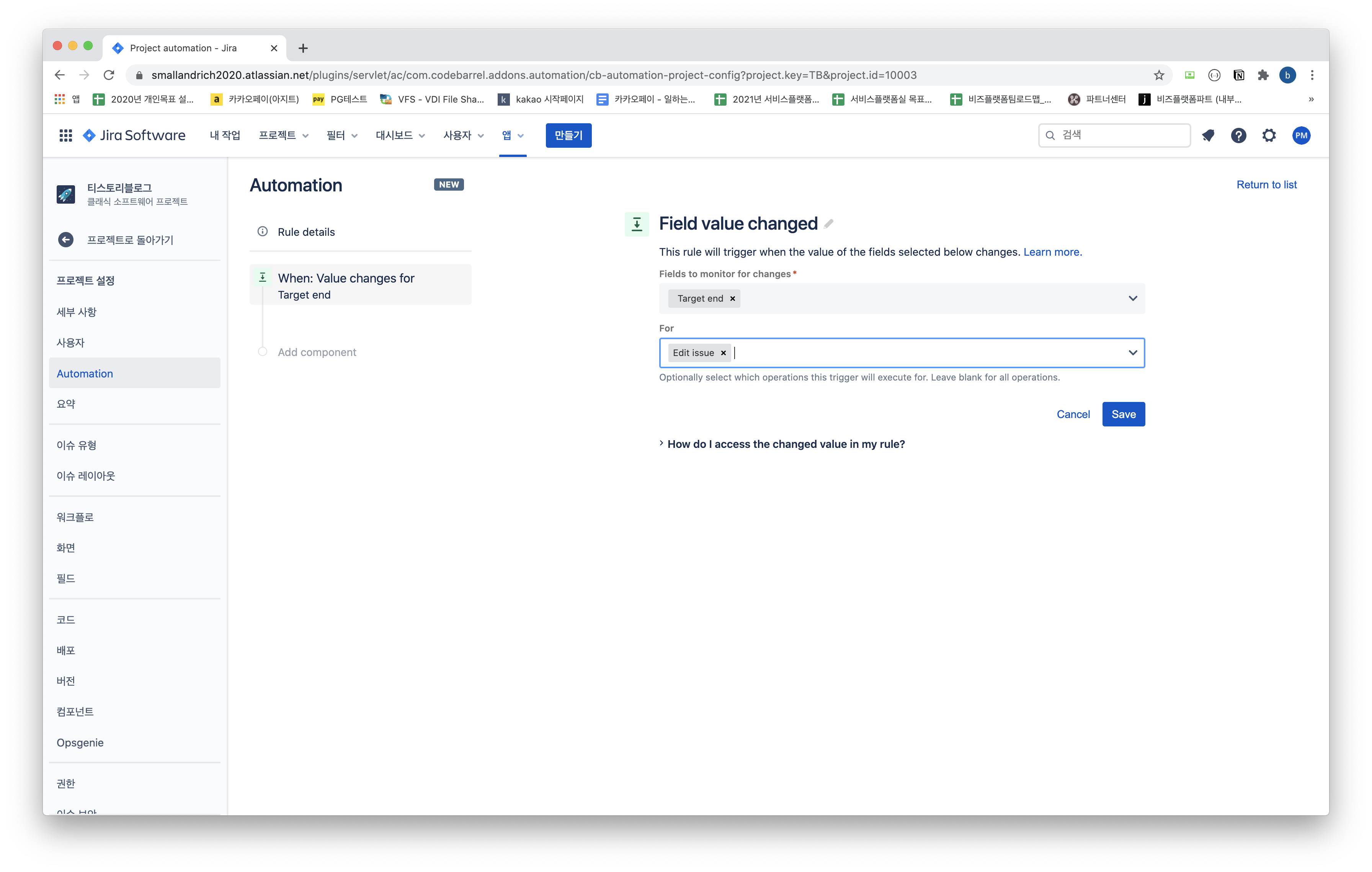This screenshot has width=1372, height=872.
Task: Expand the Fields to monitor dropdown
Action: [x=1133, y=299]
